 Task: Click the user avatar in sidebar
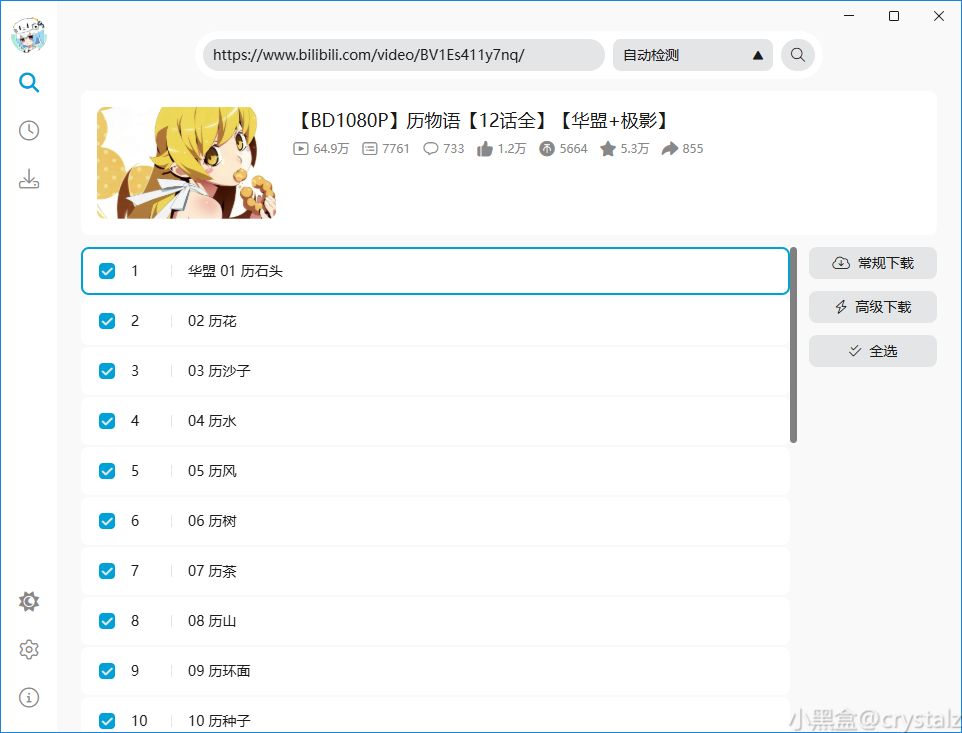click(29, 35)
